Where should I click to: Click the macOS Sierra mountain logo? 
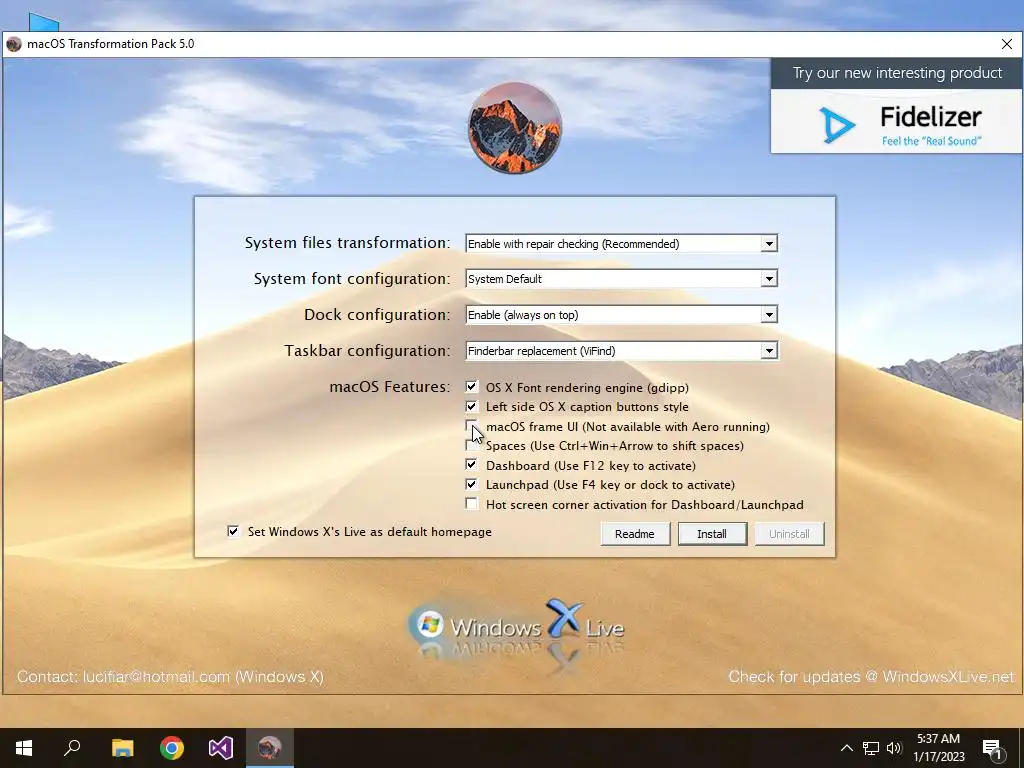pyautogui.click(x=515, y=127)
